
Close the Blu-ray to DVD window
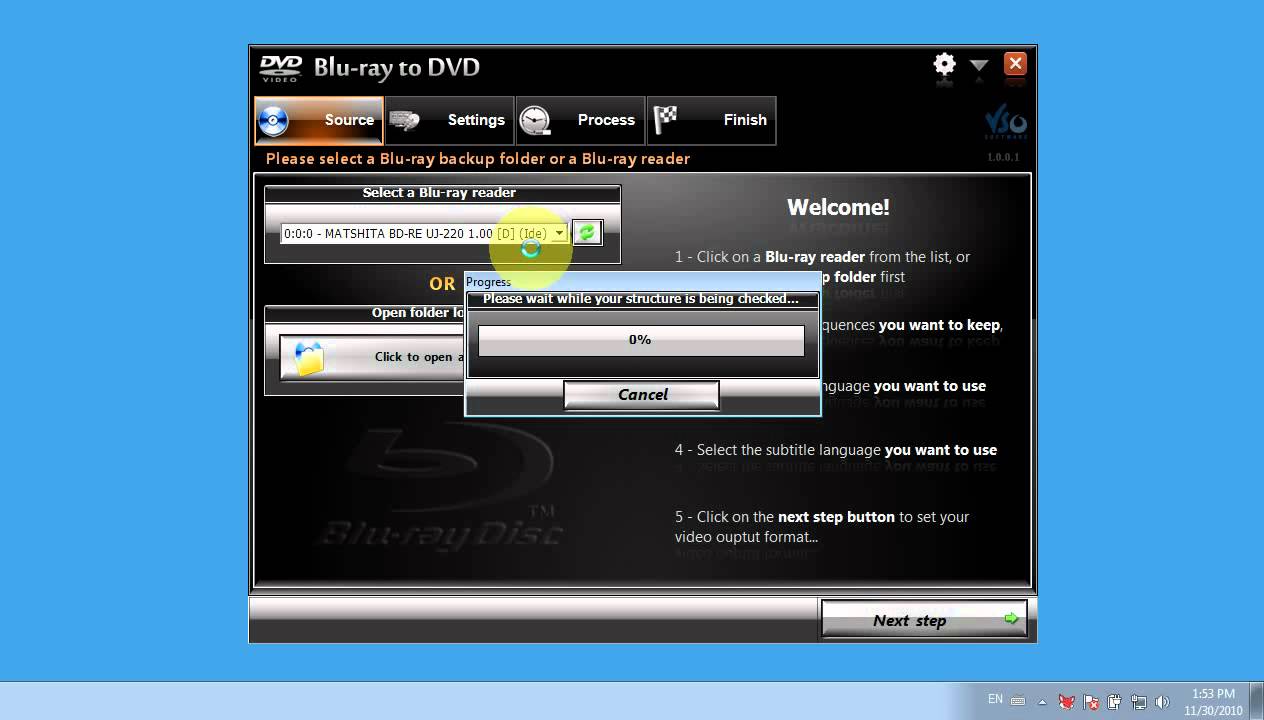click(1015, 64)
